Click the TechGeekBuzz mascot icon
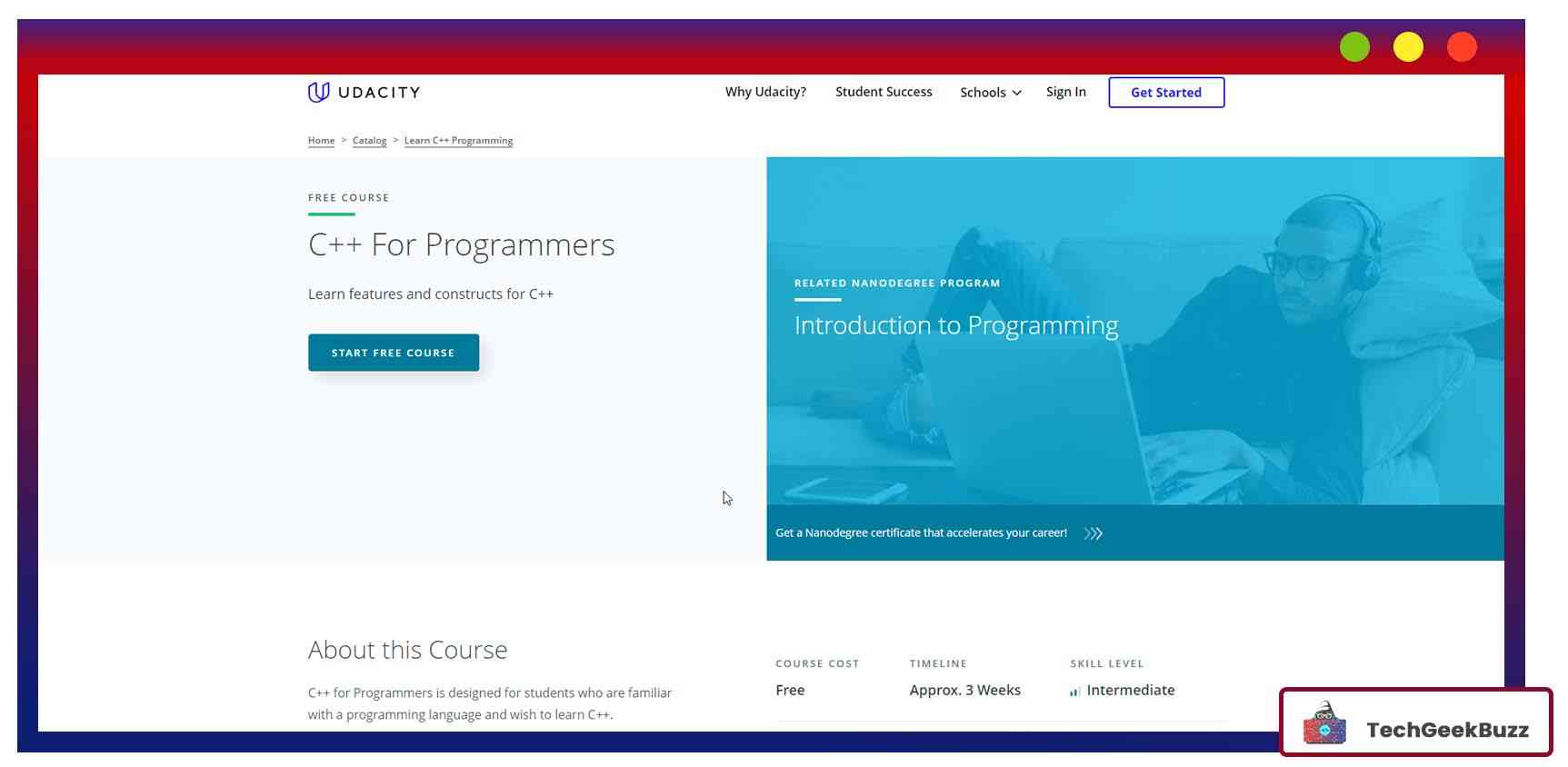The width and height of the screenshot is (1568, 767). (1324, 724)
